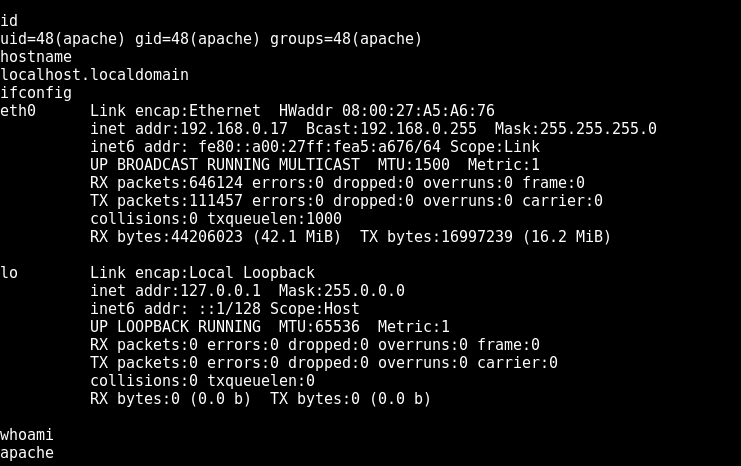Click the "ifconfig" command line
The image size is (741, 466).
36,93
